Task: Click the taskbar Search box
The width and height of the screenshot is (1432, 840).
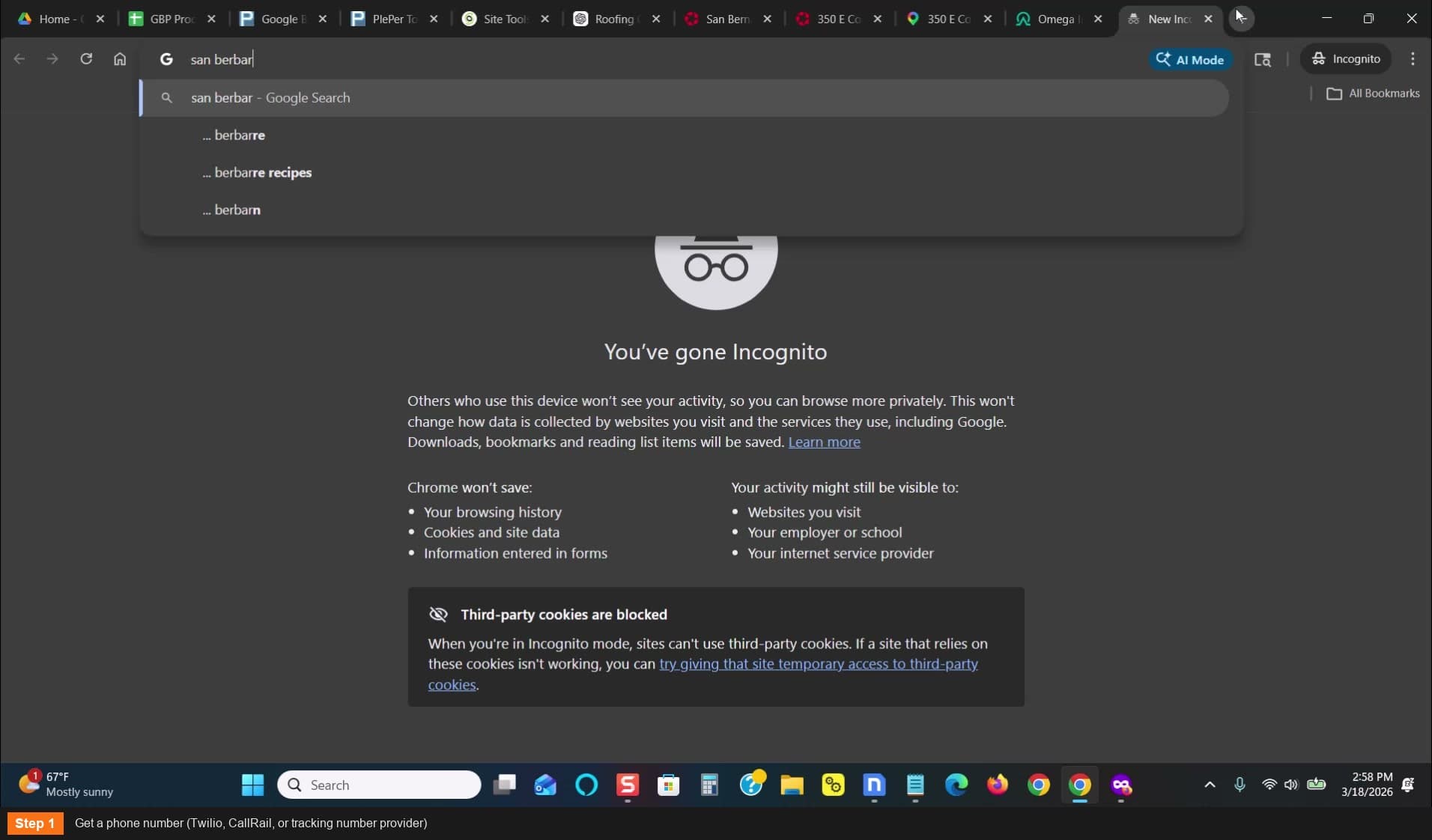Action: tap(379, 785)
